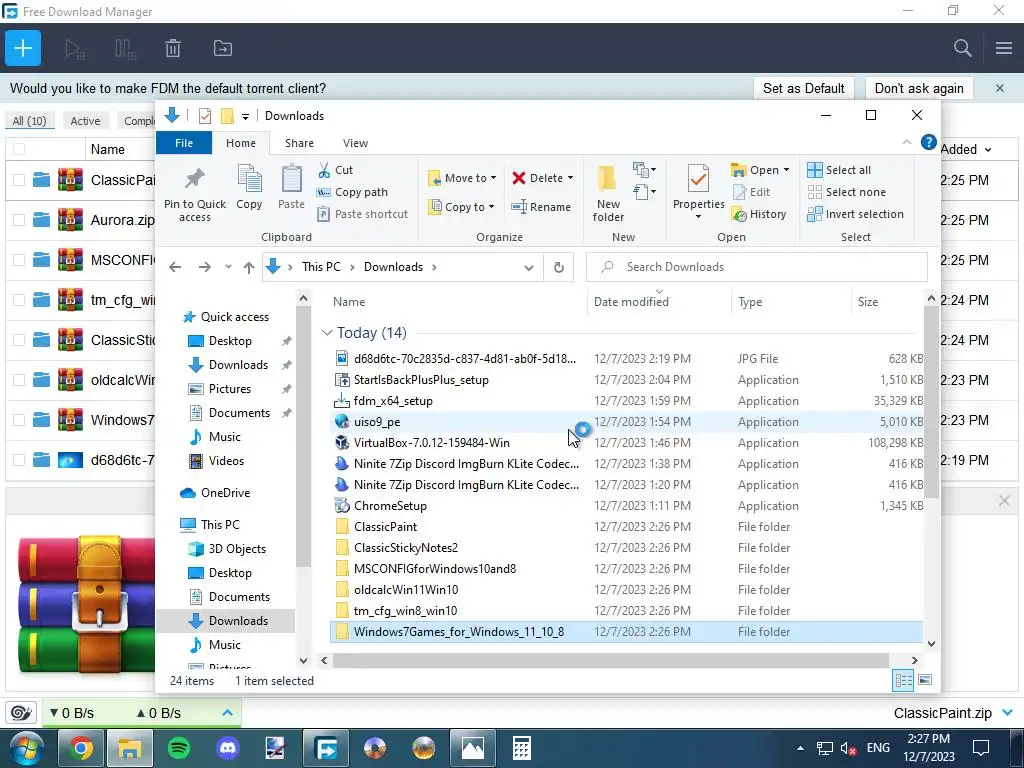Open FDM search magnifier icon
The width and height of the screenshot is (1024, 768).
(x=962, y=48)
